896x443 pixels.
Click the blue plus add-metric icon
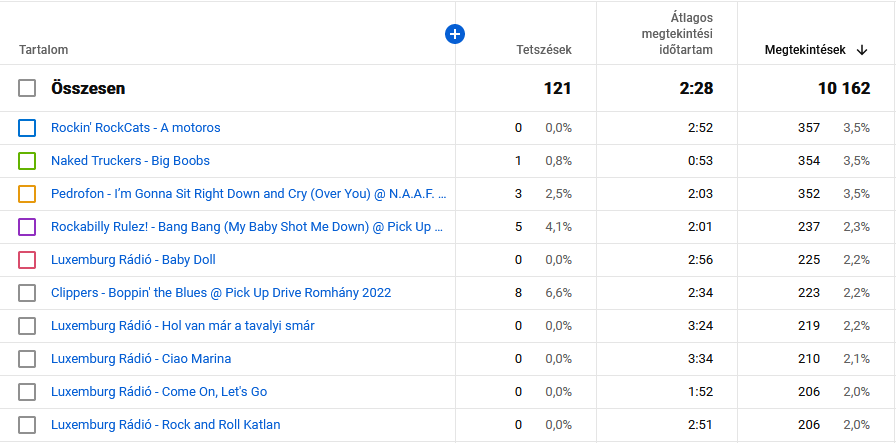point(454,35)
